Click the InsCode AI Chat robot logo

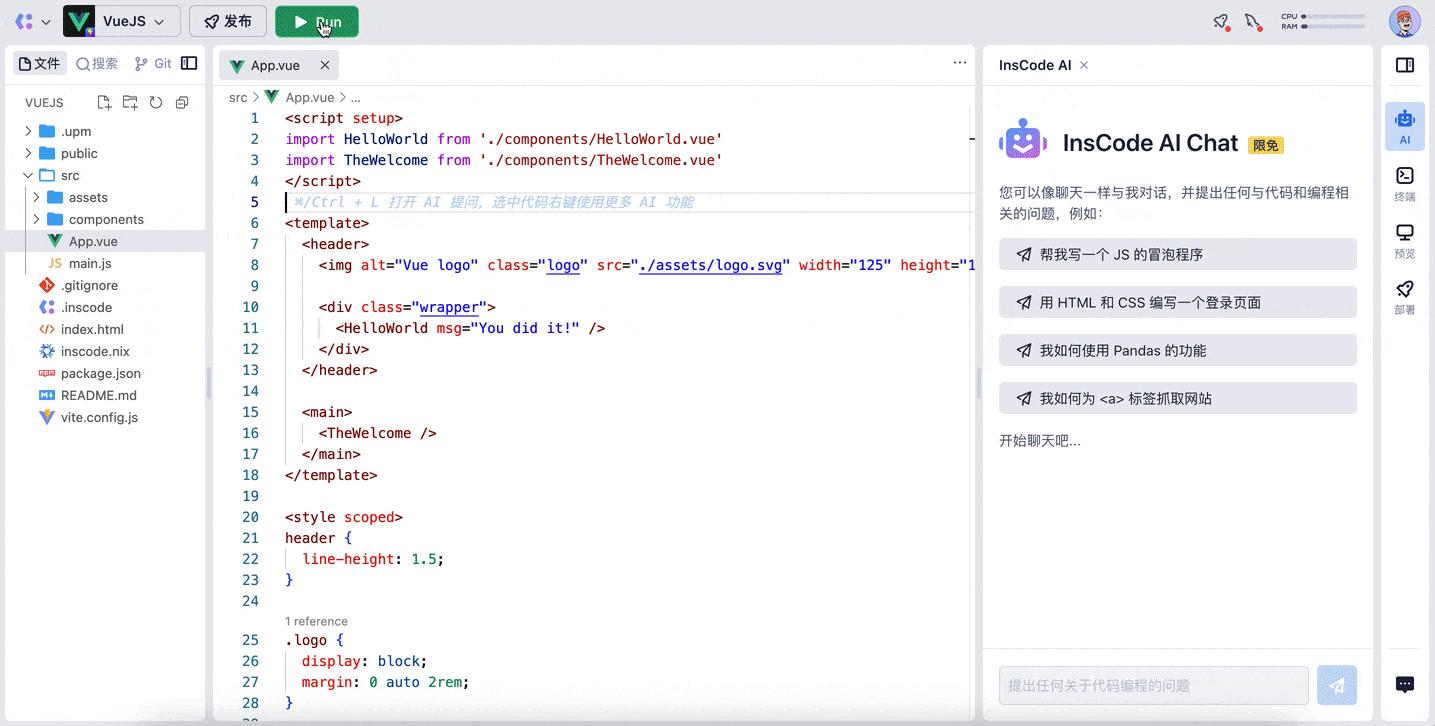1023,141
